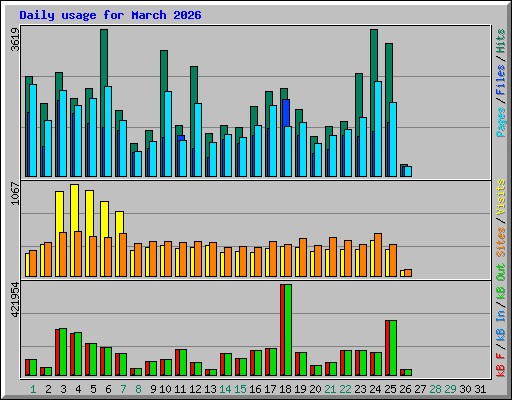Screen dimensions: 512x400
Task: Click the 421954 kB axis value
Action: coord(15,299)
